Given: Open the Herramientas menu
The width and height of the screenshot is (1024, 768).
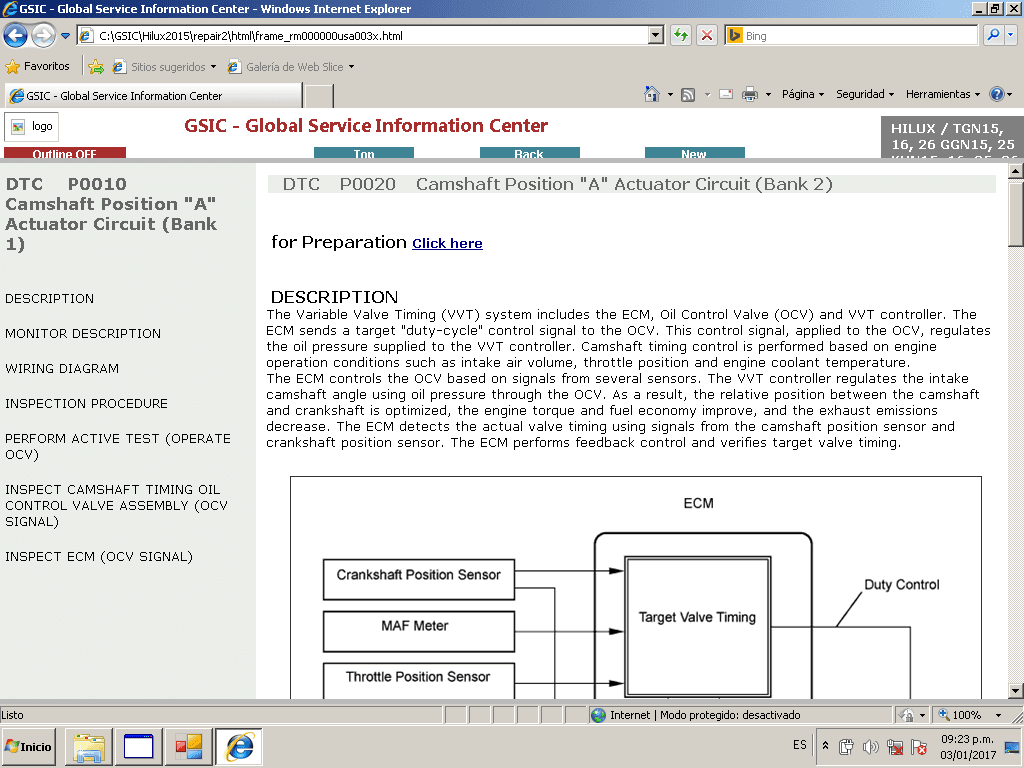Looking at the screenshot, I should (x=943, y=95).
